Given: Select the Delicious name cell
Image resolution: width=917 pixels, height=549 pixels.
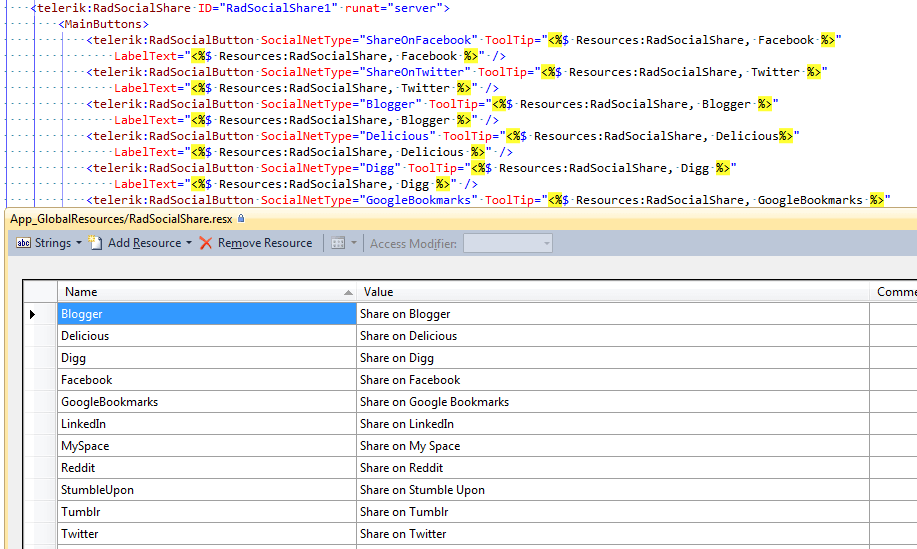Looking at the screenshot, I should (x=206, y=336).
